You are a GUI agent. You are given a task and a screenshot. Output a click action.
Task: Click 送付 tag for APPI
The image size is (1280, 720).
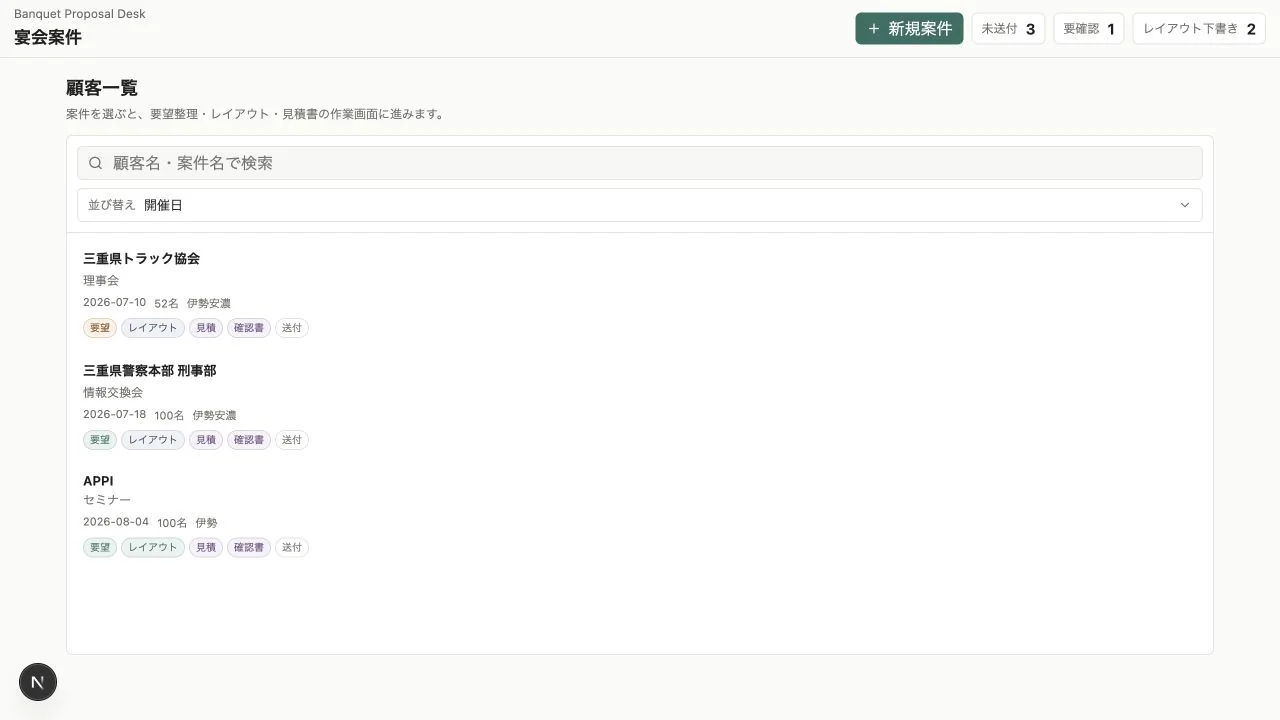[x=292, y=548]
